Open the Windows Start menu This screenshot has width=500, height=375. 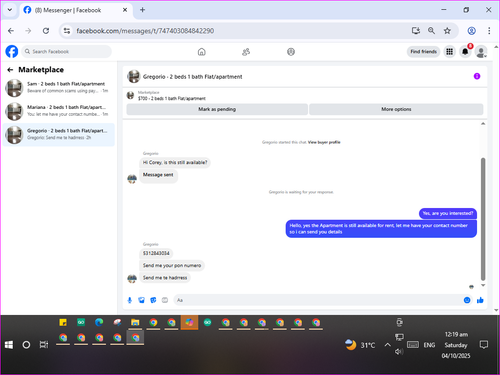pos(9,345)
